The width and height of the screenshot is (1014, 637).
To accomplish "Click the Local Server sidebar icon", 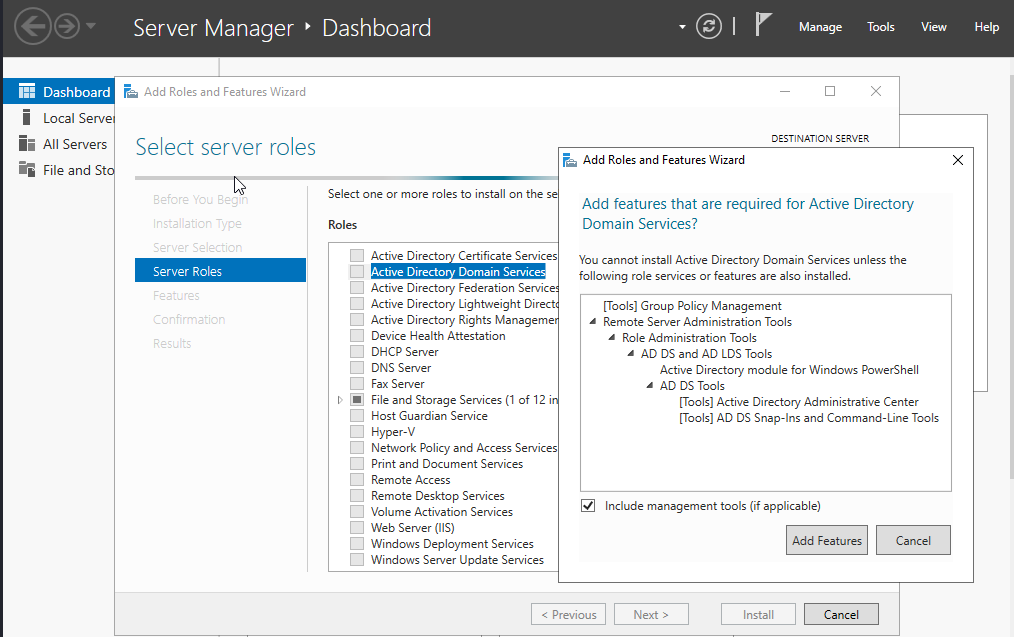I will (x=27, y=118).
